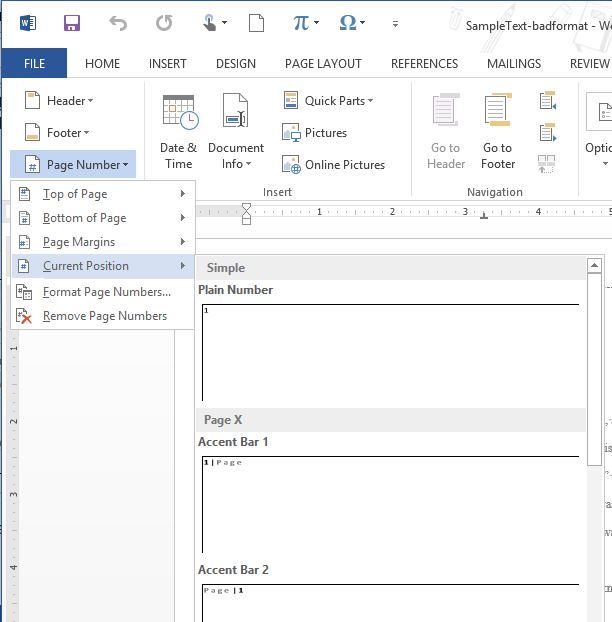Screen dimensions: 612x622
Task: Expand the Header dropdown button
Action: [x=59, y=101]
